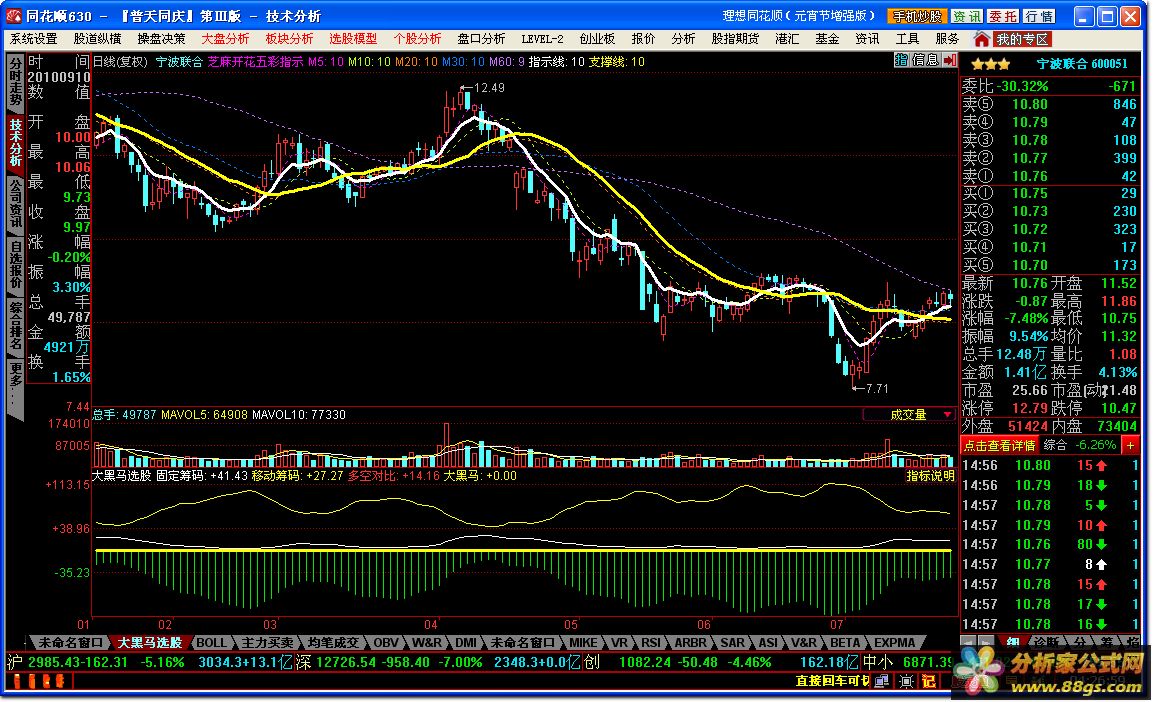Click the 12.49 high price marker

click(x=483, y=87)
